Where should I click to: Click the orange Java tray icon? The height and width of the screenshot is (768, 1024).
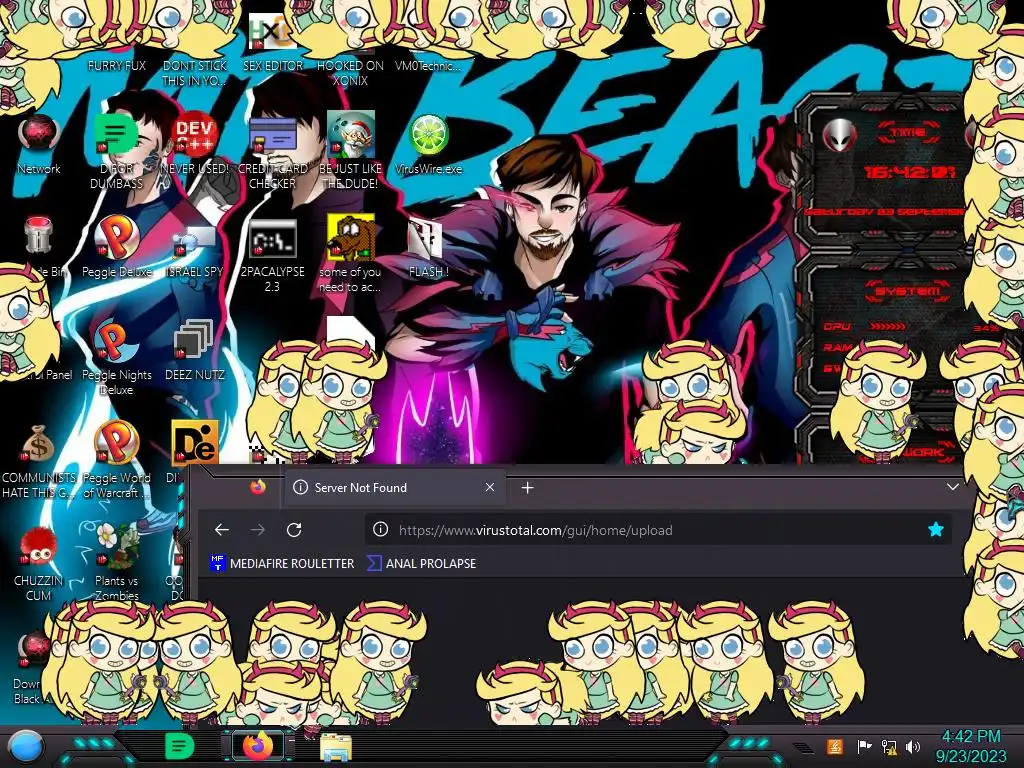click(835, 746)
